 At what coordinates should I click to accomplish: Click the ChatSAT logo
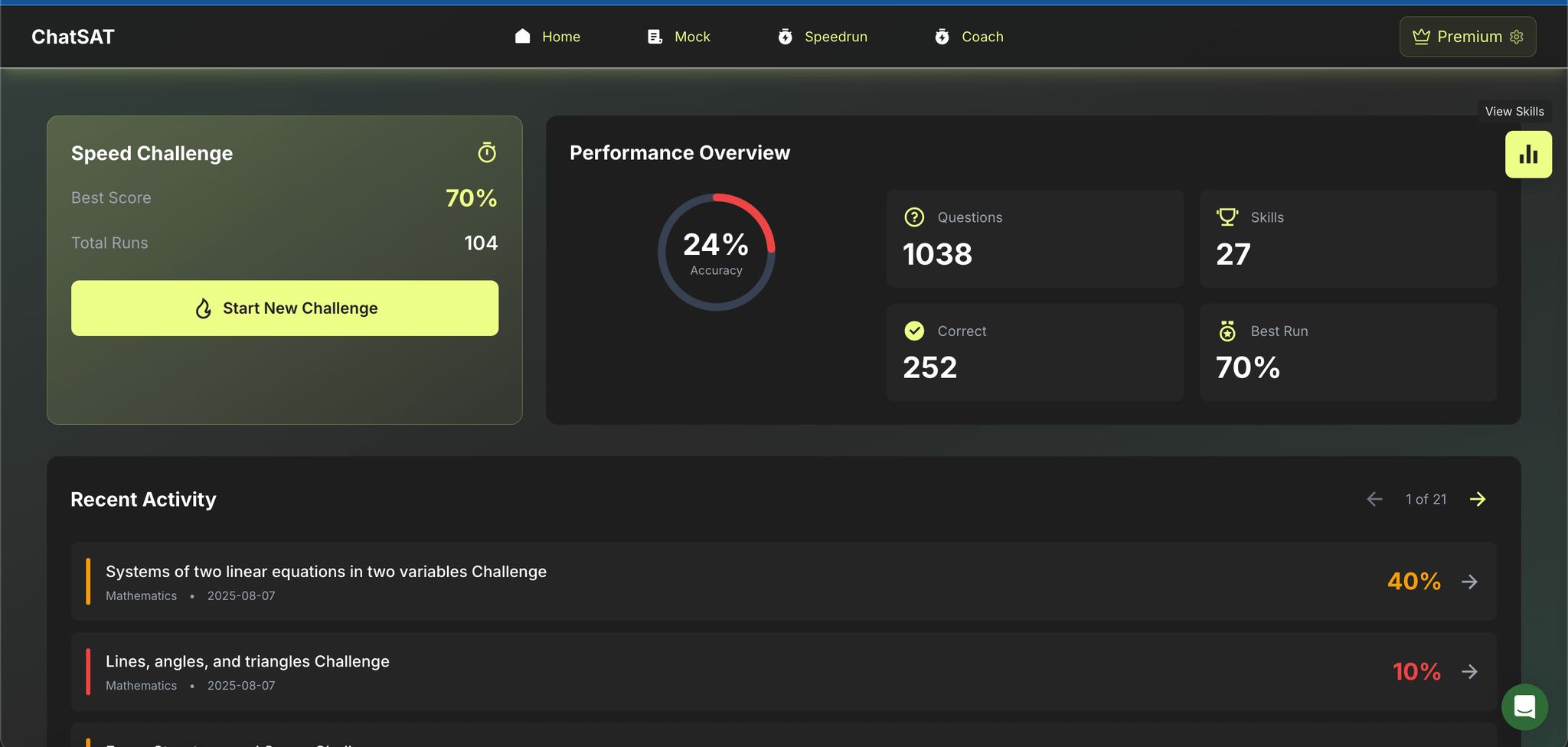point(73,37)
